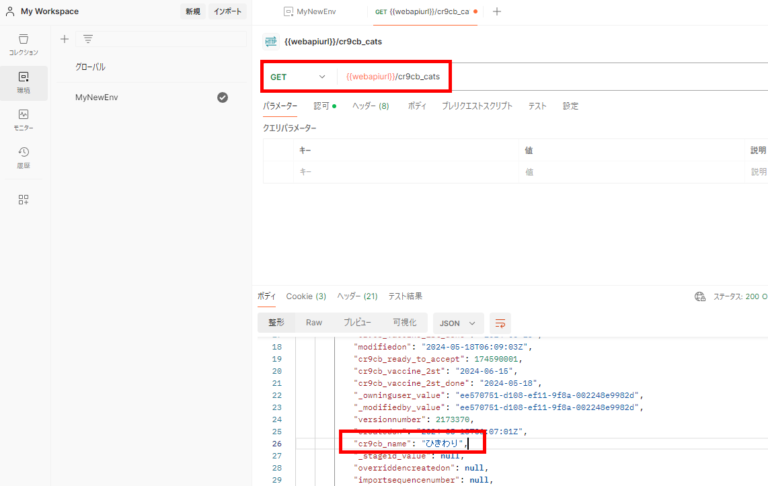Open a new request tab with the plus
The image size is (768, 486).
[497, 12]
